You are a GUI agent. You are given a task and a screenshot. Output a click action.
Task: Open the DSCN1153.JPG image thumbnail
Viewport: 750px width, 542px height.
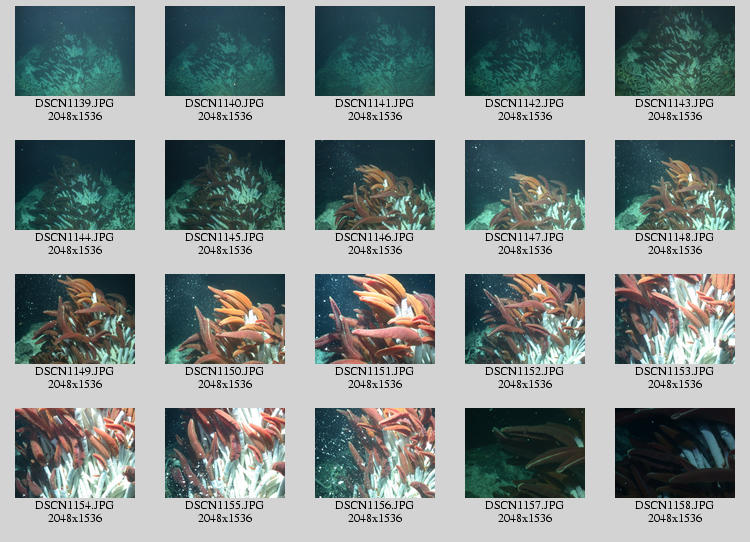click(675, 319)
